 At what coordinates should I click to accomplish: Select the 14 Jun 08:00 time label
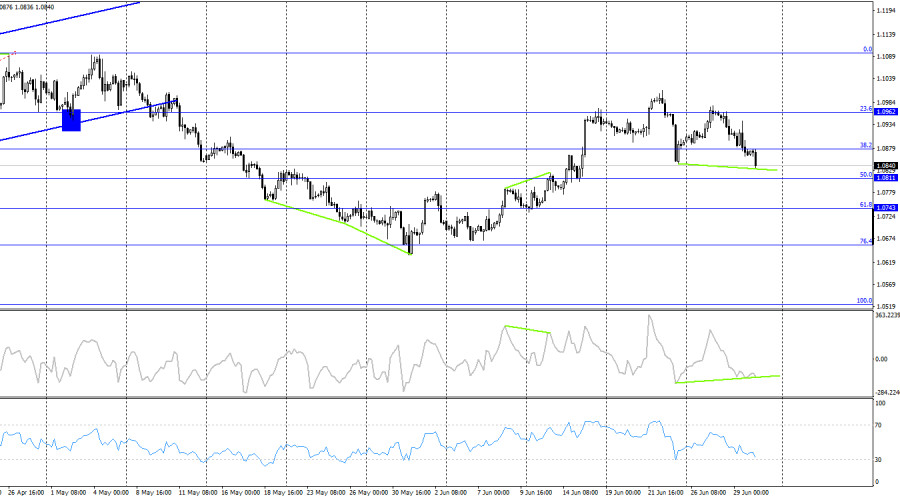click(x=580, y=493)
